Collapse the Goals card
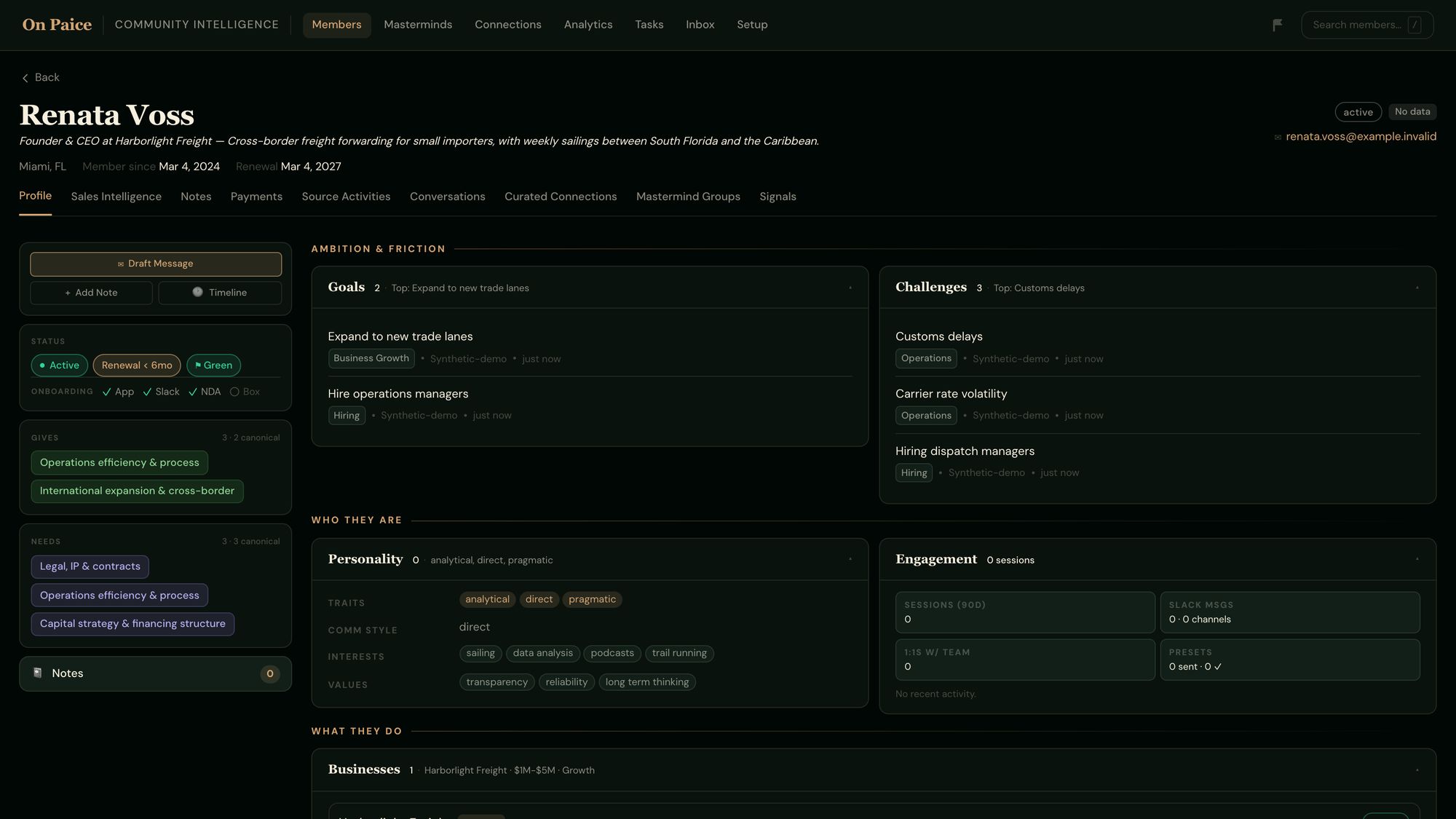 [x=850, y=288]
